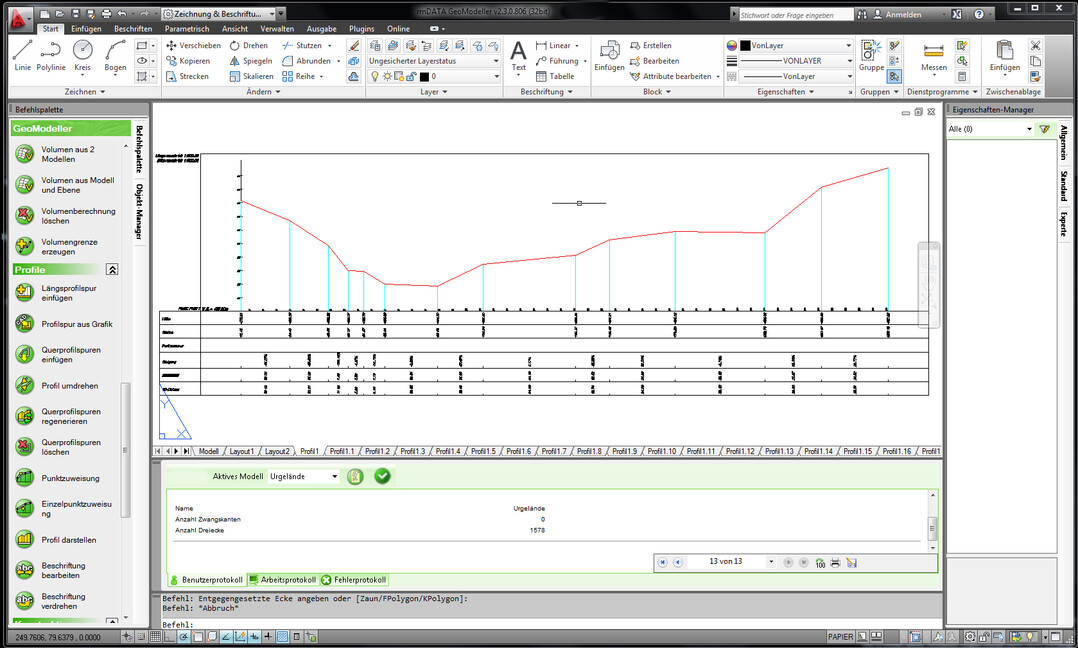Open the VONLAYER lineweight dropdown
The width and height of the screenshot is (1078, 648).
795,61
